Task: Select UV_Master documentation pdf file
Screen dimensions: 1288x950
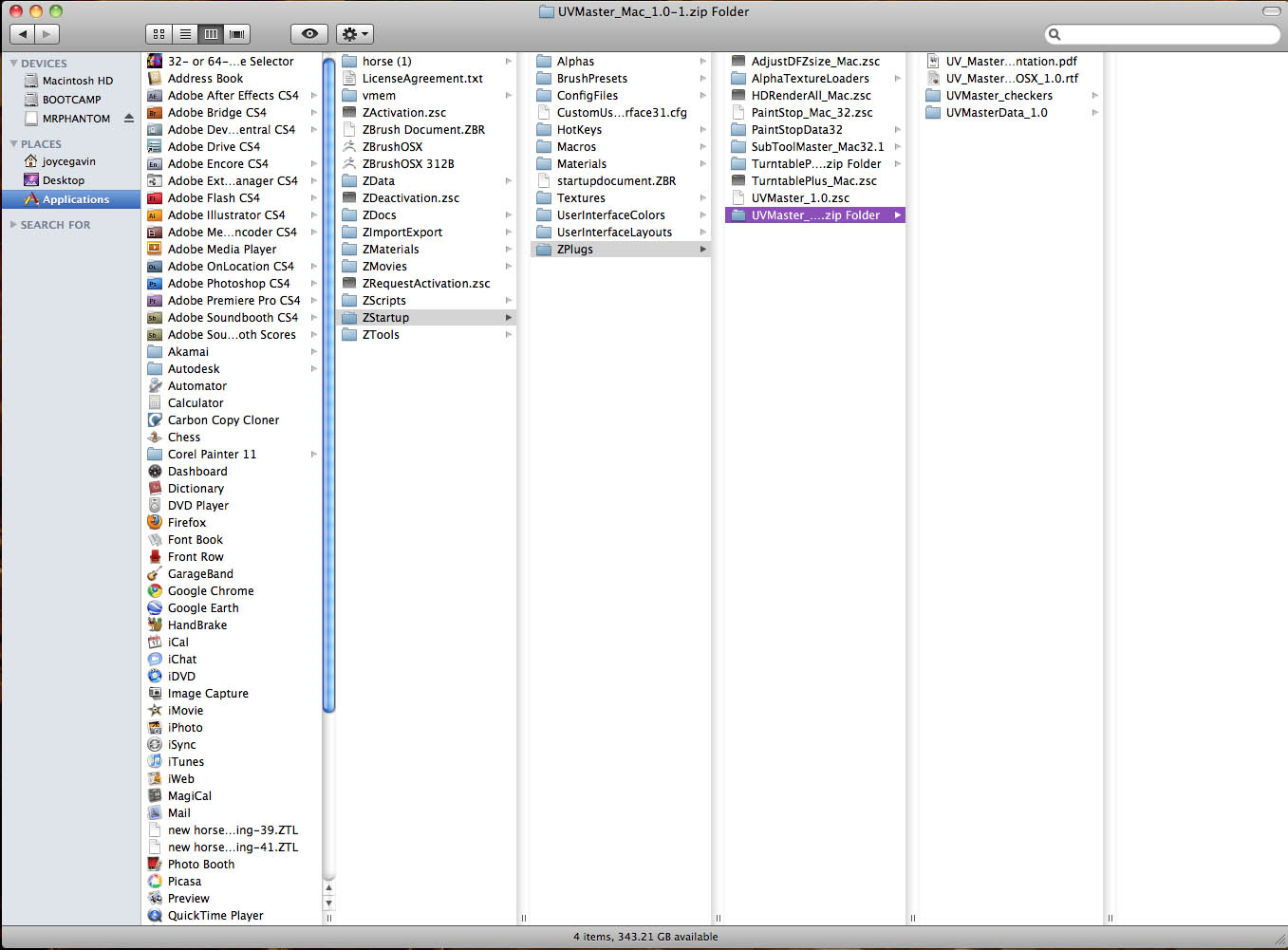Action: coord(1011,62)
